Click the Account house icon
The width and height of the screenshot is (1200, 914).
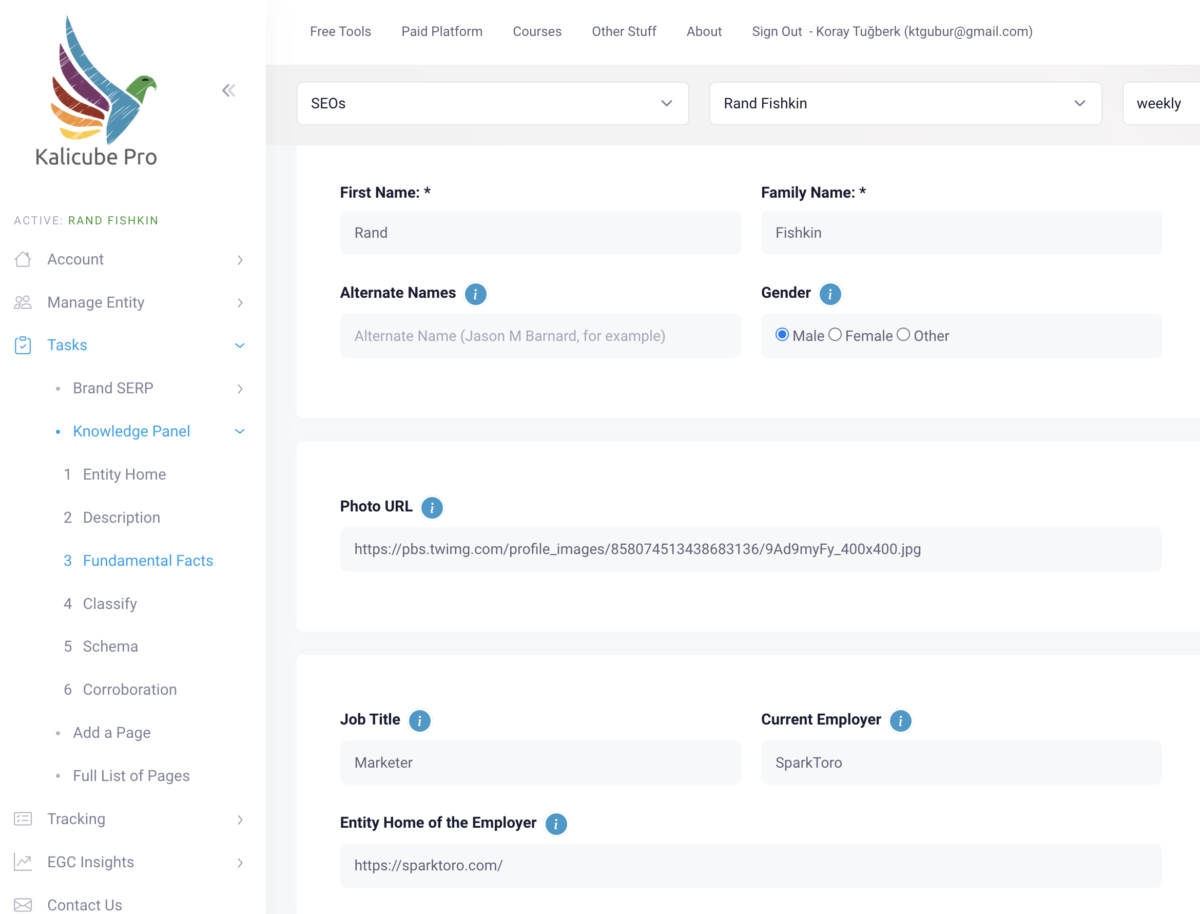pyautogui.click(x=23, y=259)
